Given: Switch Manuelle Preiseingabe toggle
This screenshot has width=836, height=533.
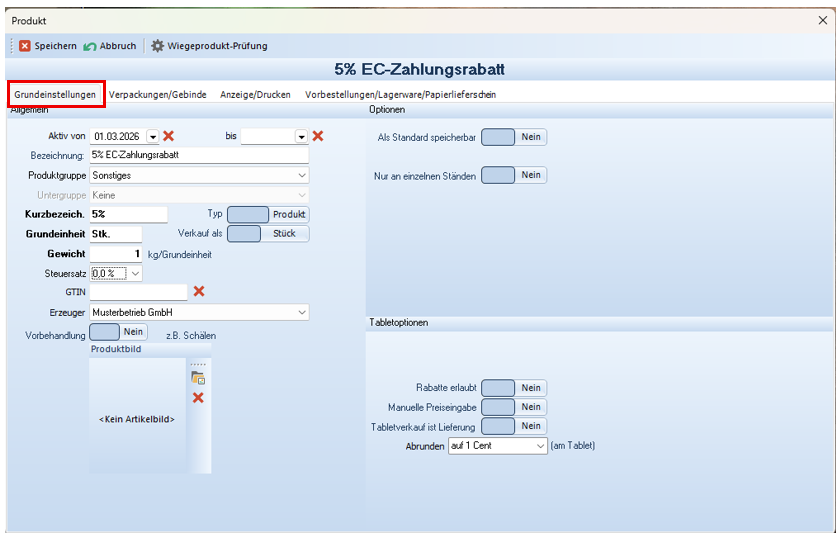Looking at the screenshot, I should (x=514, y=407).
